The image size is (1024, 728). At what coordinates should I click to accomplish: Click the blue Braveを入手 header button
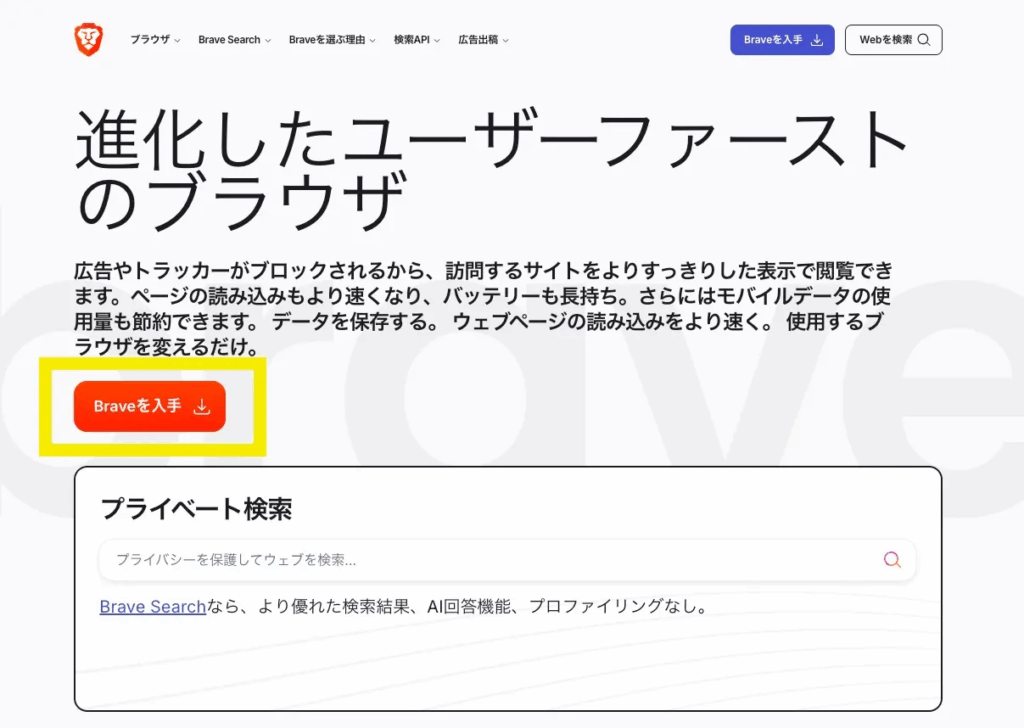tap(782, 40)
